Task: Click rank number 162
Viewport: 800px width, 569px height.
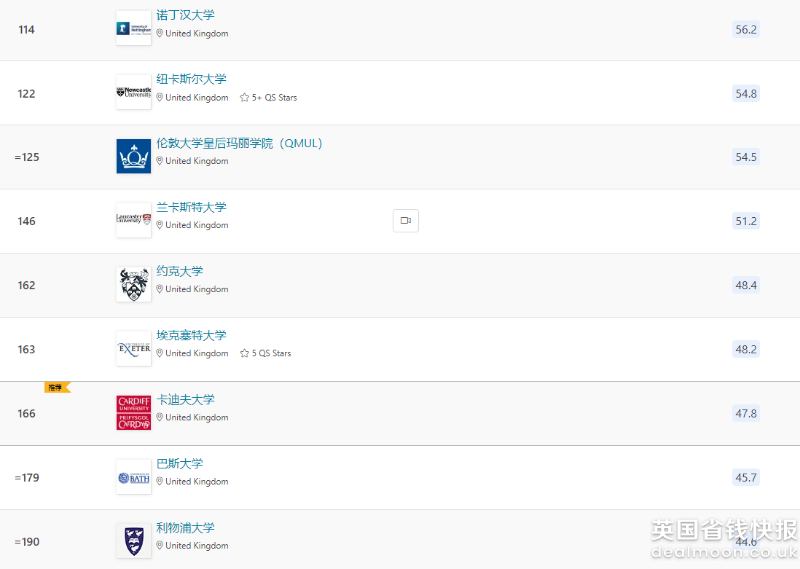Action: point(27,285)
